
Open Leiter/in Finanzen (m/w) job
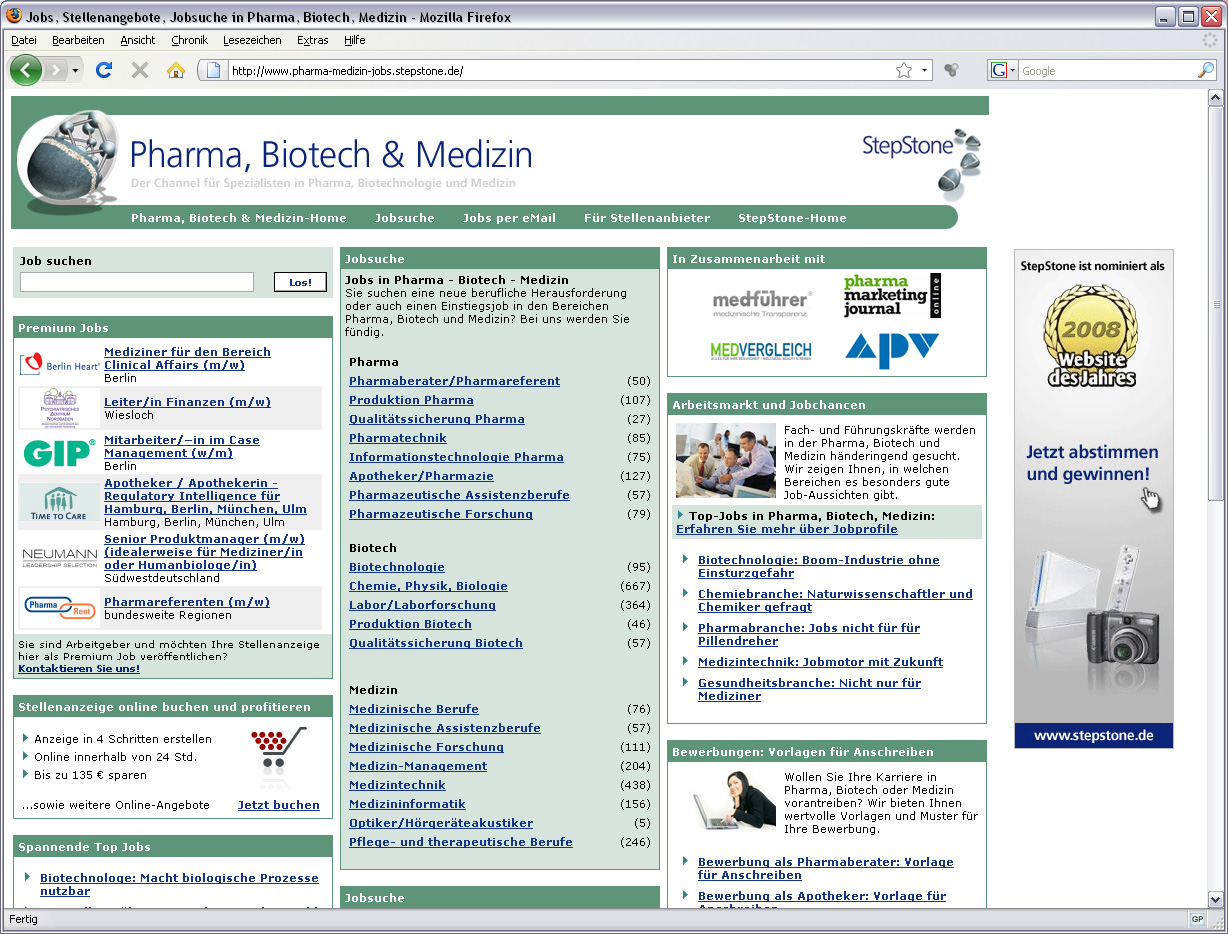click(187, 402)
